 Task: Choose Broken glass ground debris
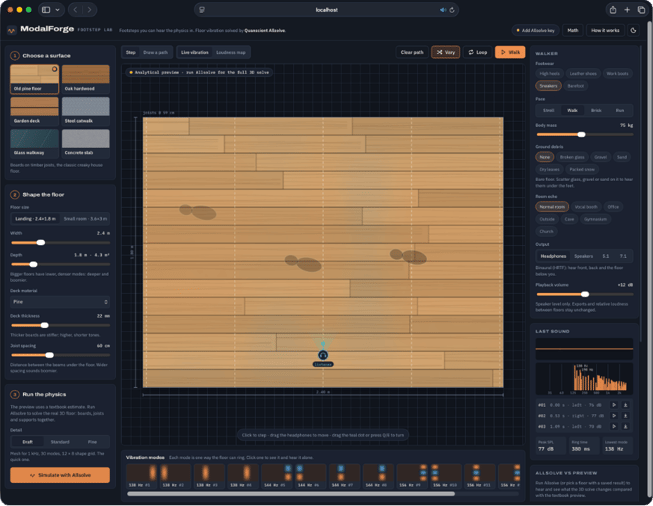tap(572, 157)
